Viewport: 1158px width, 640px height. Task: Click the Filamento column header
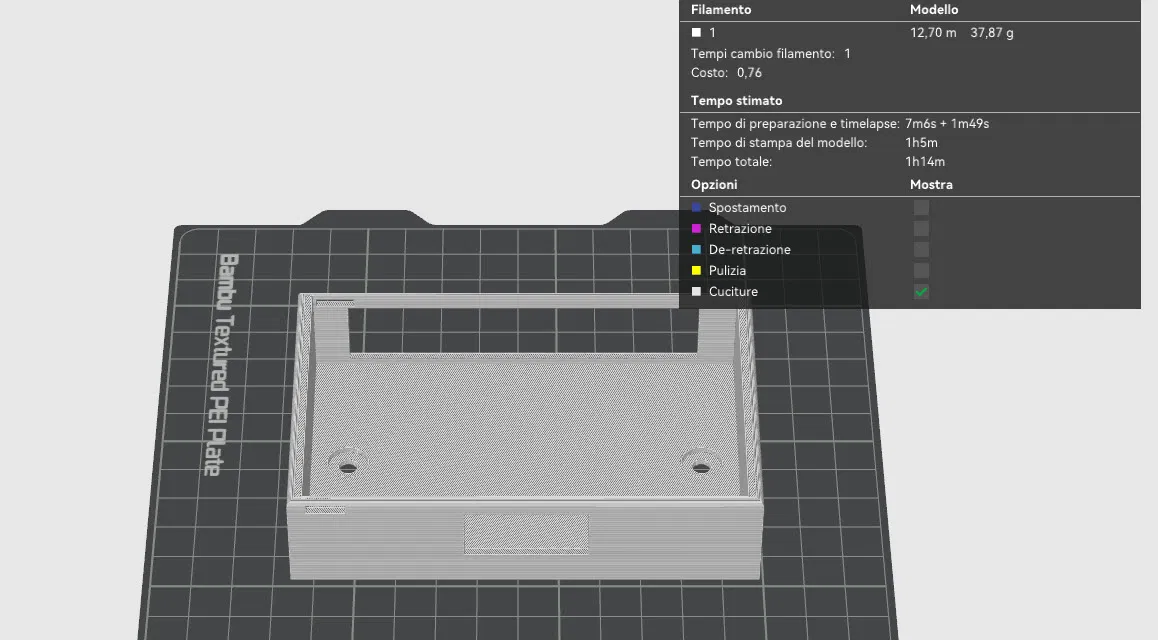coord(721,10)
